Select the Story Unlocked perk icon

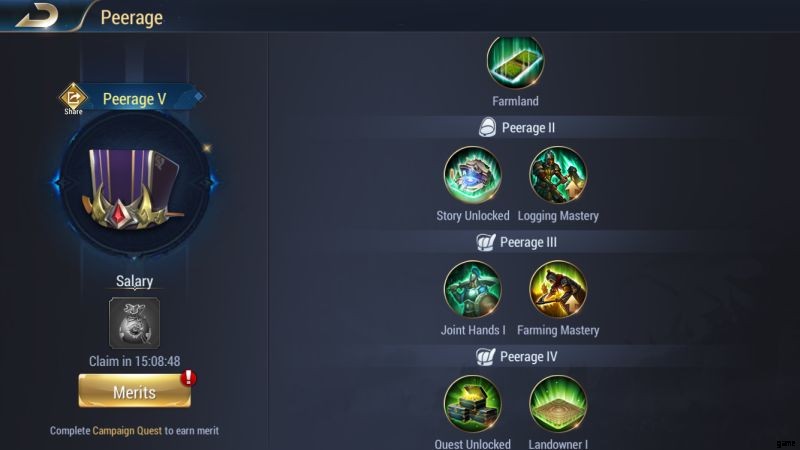pyautogui.click(x=472, y=175)
